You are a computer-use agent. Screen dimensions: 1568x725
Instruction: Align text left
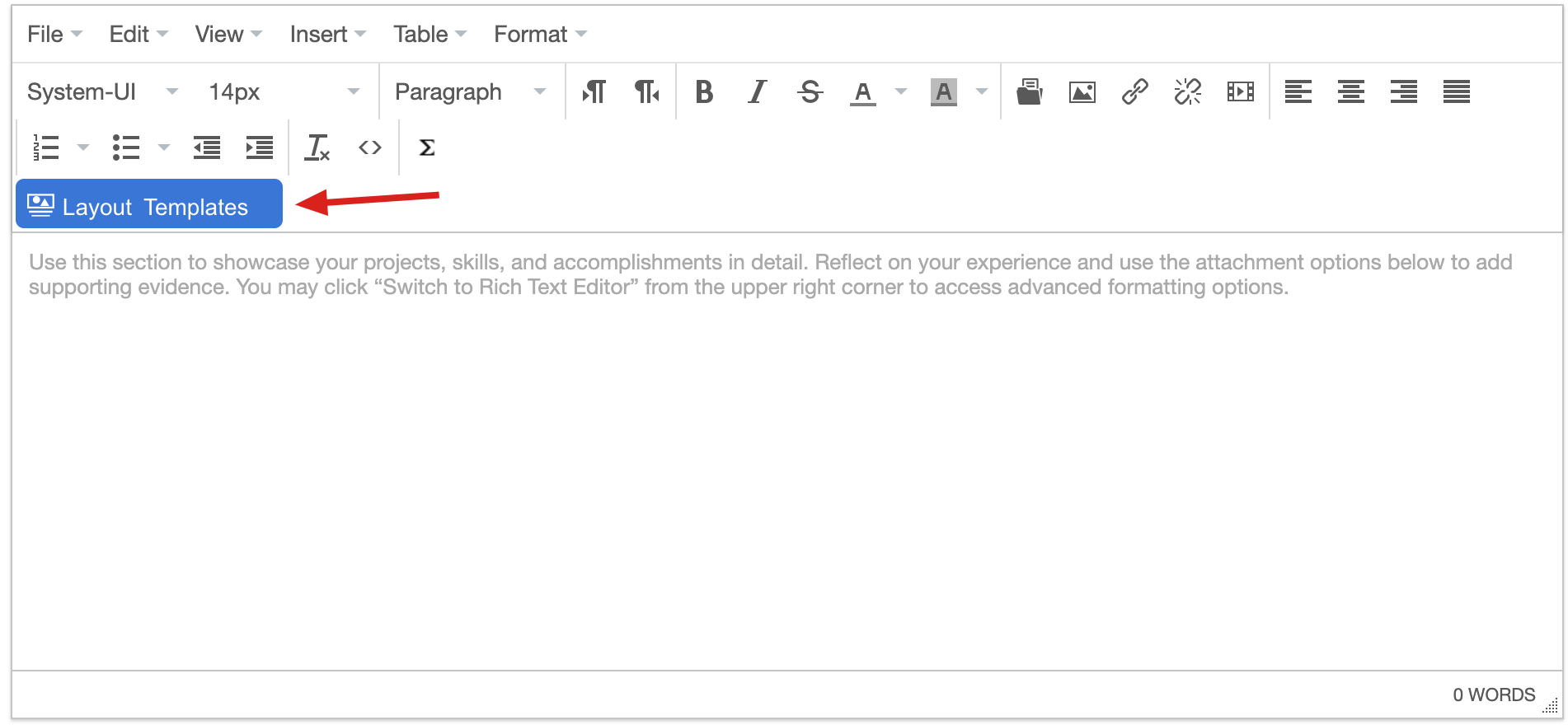(1298, 91)
